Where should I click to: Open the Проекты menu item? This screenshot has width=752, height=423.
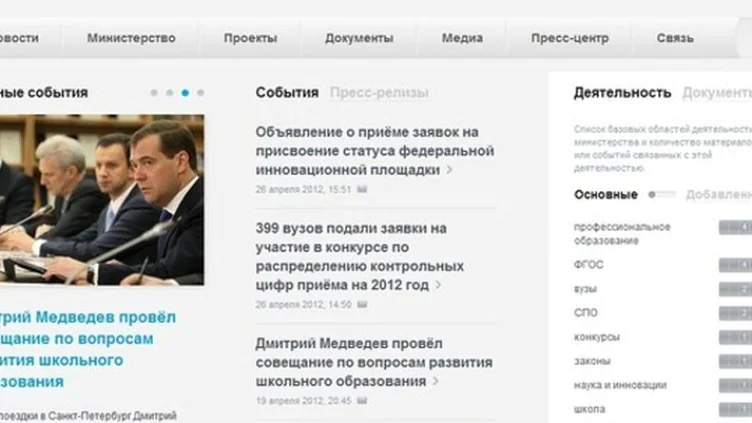(x=250, y=38)
